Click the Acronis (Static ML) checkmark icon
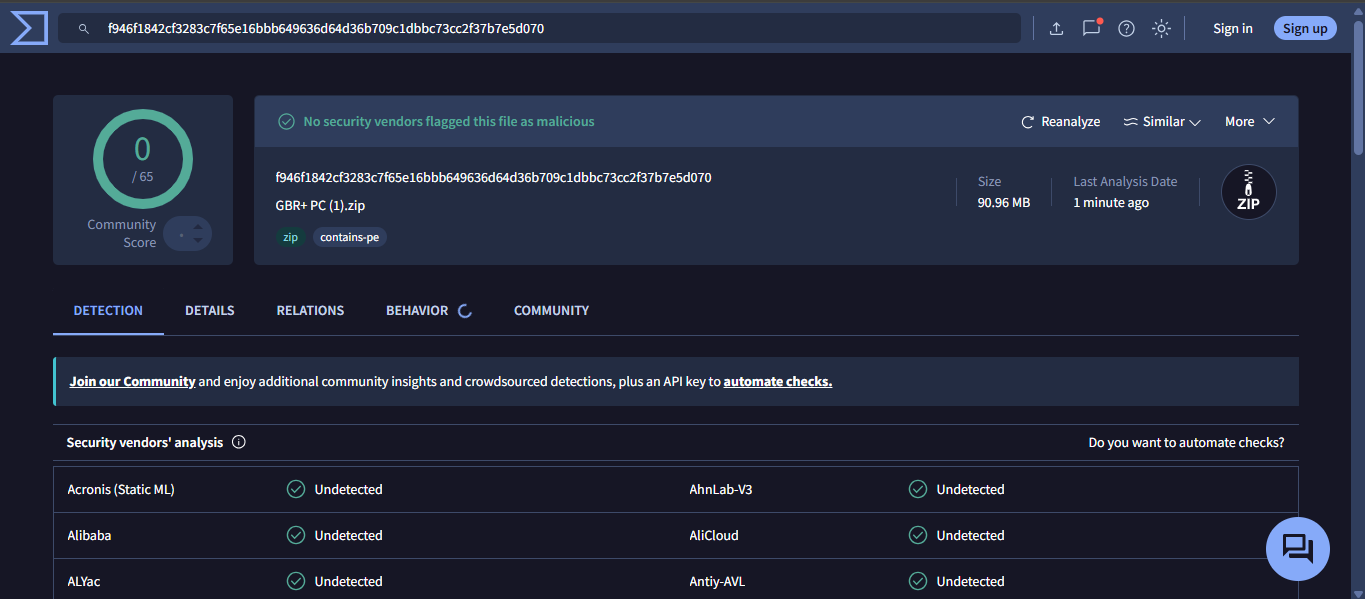1365x599 pixels. point(296,489)
